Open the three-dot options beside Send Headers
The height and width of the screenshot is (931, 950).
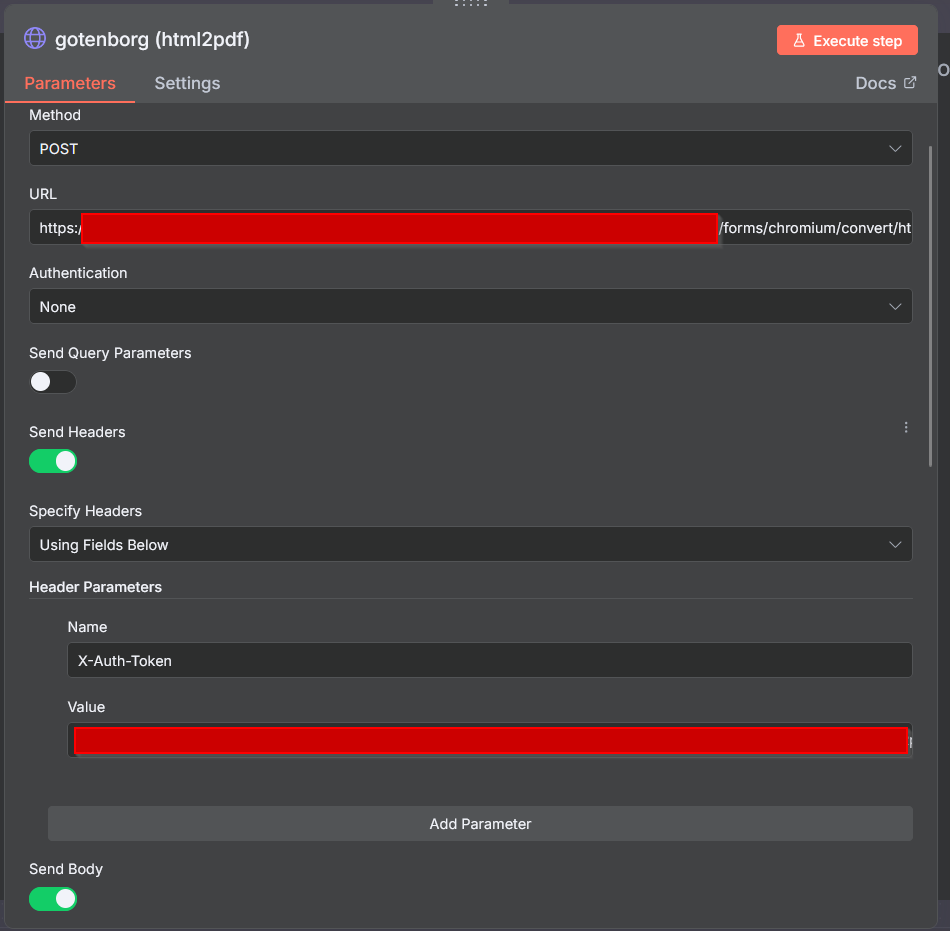coord(906,428)
